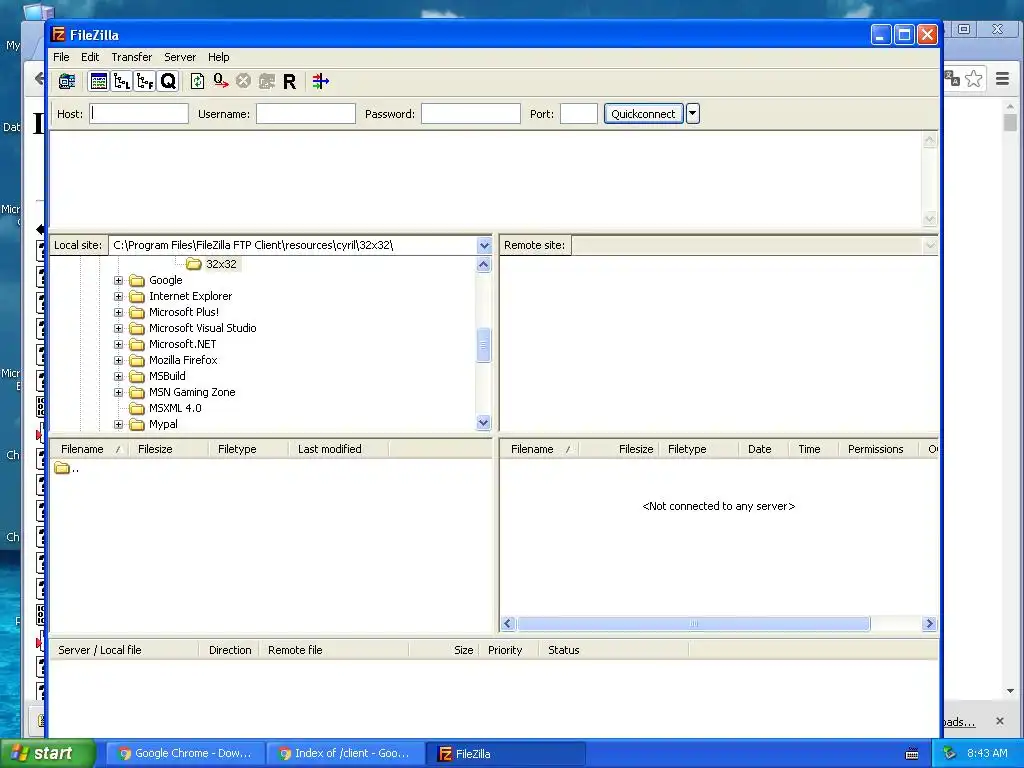Switch to Google Chrome Downloads taskbar item
The width and height of the screenshot is (1024, 768).
point(185,754)
